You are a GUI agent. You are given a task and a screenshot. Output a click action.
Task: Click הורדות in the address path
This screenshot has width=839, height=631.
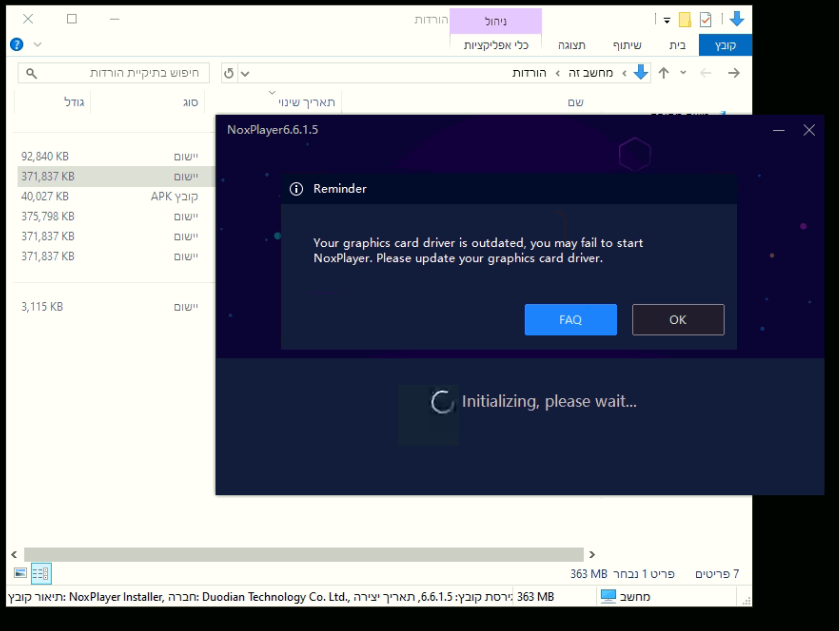tap(529, 73)
